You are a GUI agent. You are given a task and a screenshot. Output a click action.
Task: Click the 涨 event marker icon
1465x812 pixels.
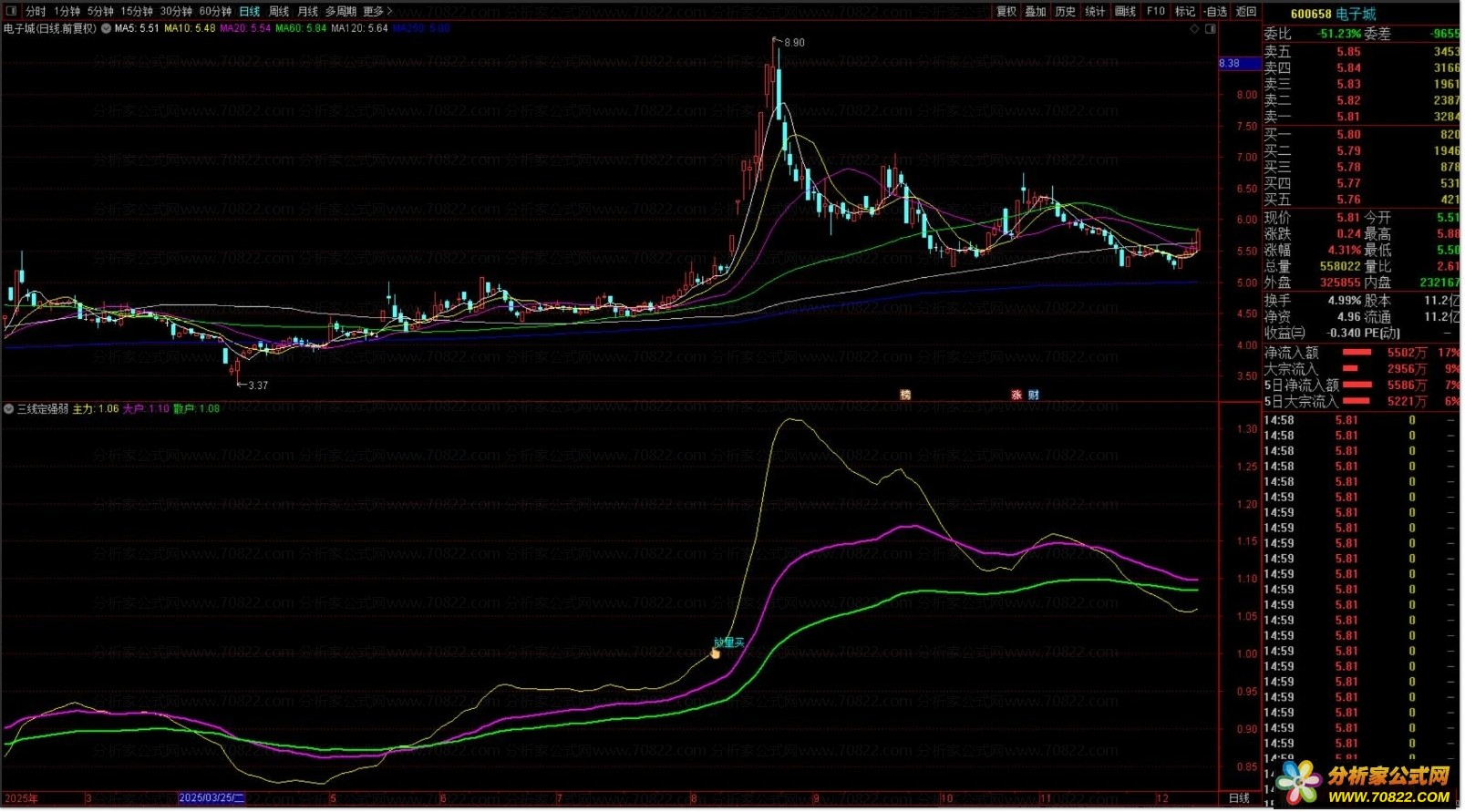click(1017, 396)
